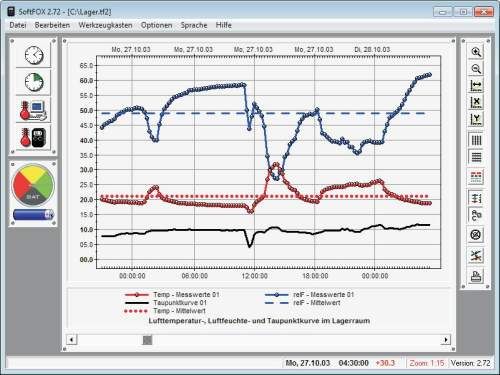Screen dimensions: 500x375
Task: Click the zoom in magnifier icon
Action: (476, 52)
